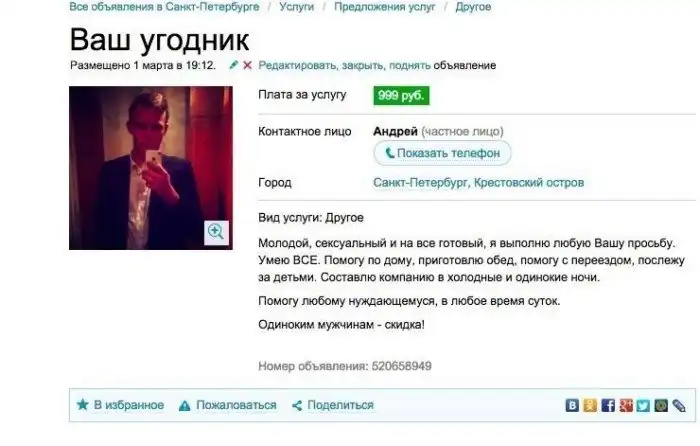Open the seller's selfie photo thumbnail
The width and height of the screenshot is (700, 446).
tap(151, 168)
